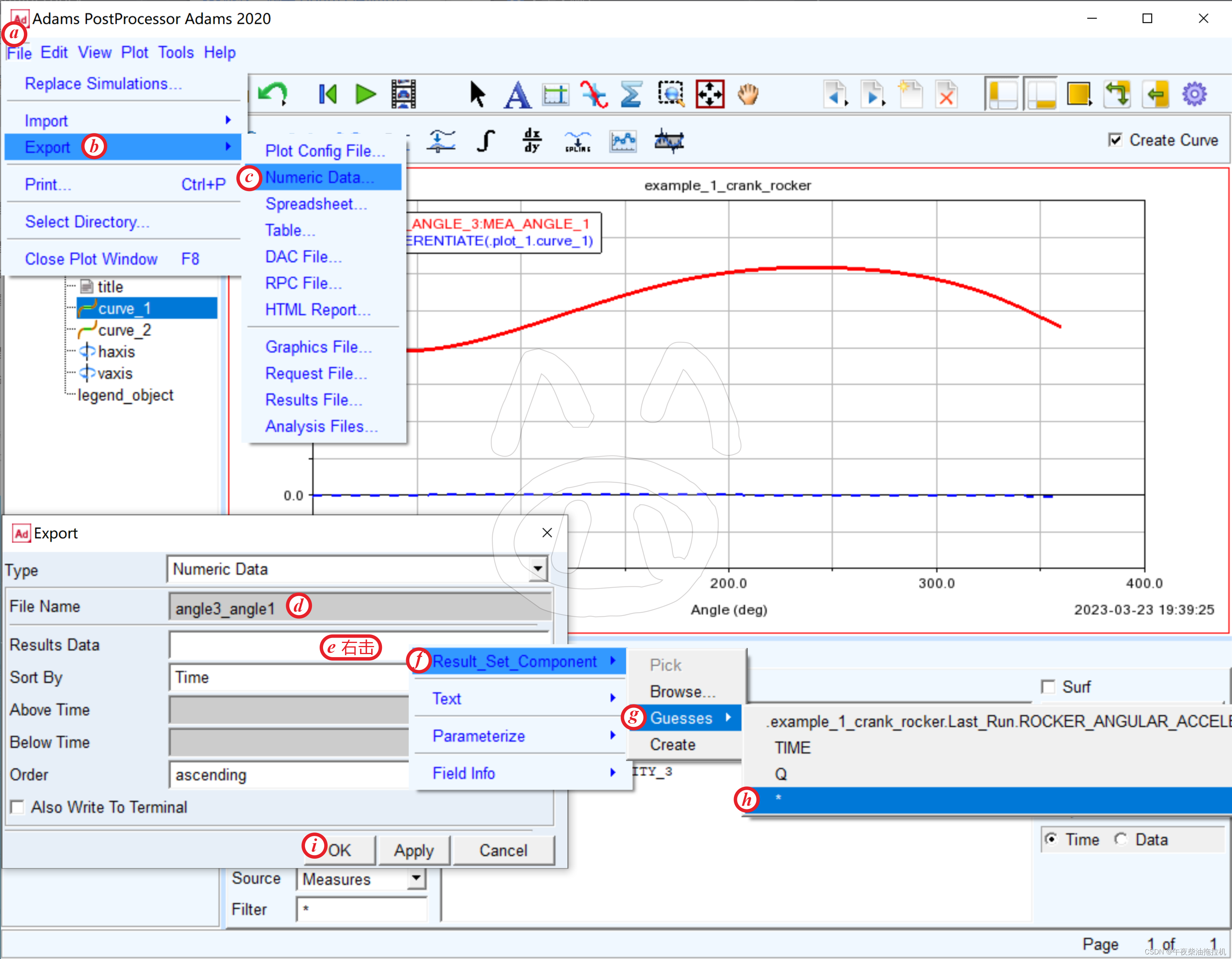The height and width of the screenshot is (959, 1232).
Task: Click the yellow page layout icon
Action: point(1079,94)
